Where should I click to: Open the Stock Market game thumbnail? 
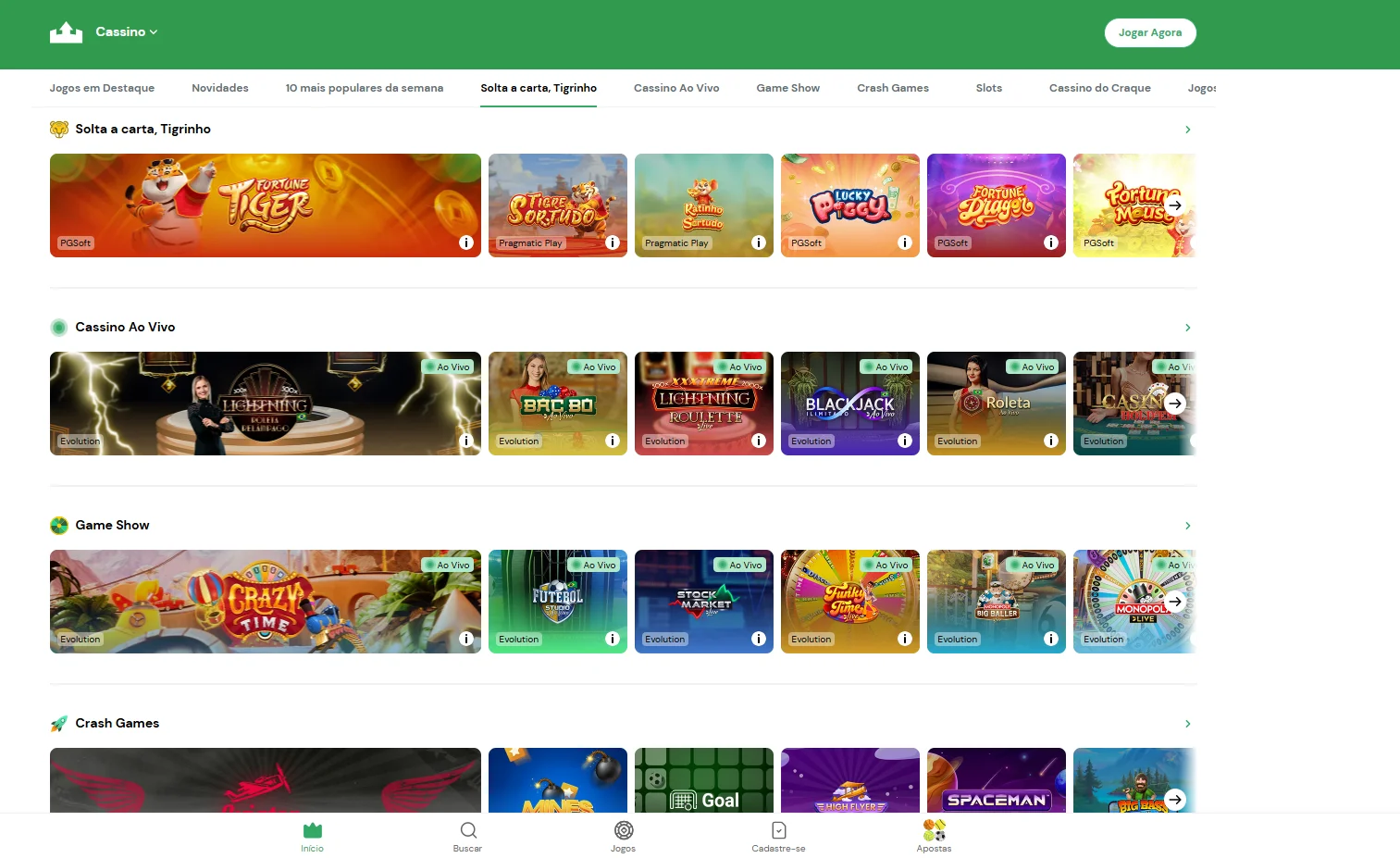click(x=704, y=602)
